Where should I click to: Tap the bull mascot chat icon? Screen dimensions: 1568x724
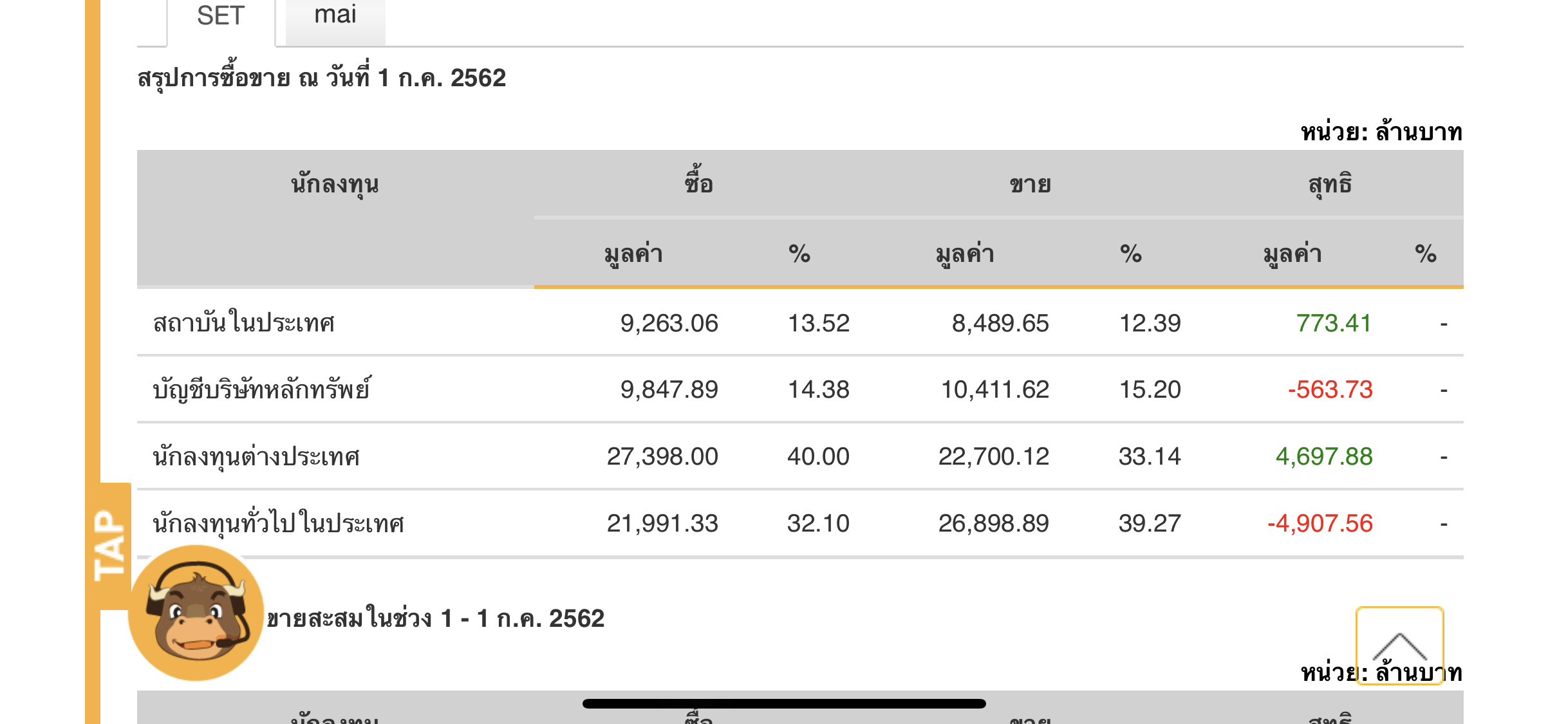[x=196, y=613]
